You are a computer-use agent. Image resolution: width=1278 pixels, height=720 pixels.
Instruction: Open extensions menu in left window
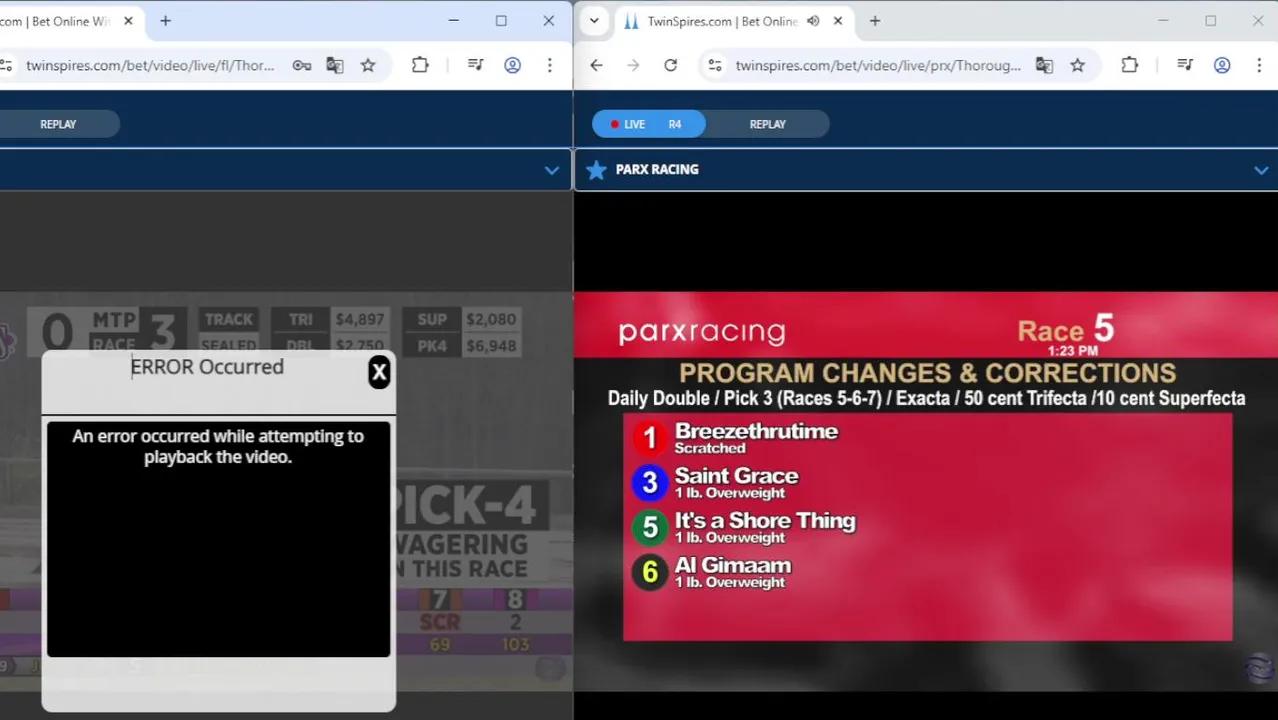pyautogui.click(x=420, y=65)
